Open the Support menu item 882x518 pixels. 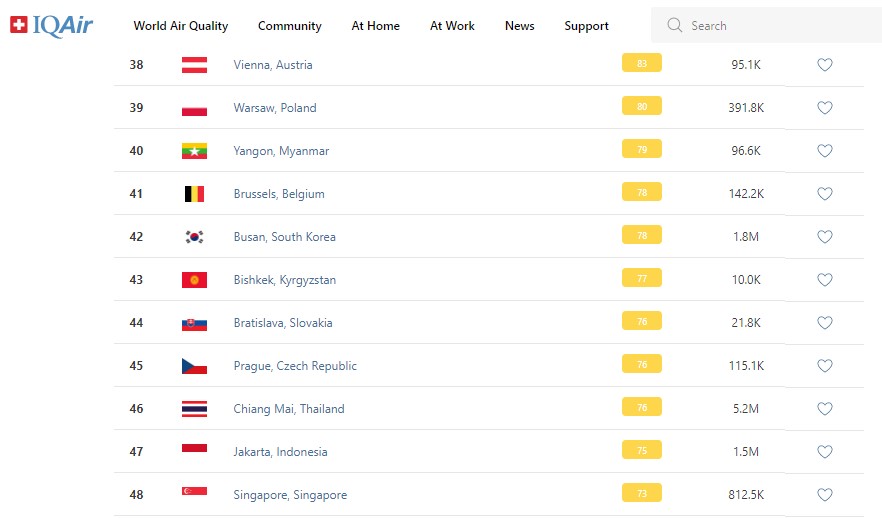pyautogui.click(x=586, y=26)
